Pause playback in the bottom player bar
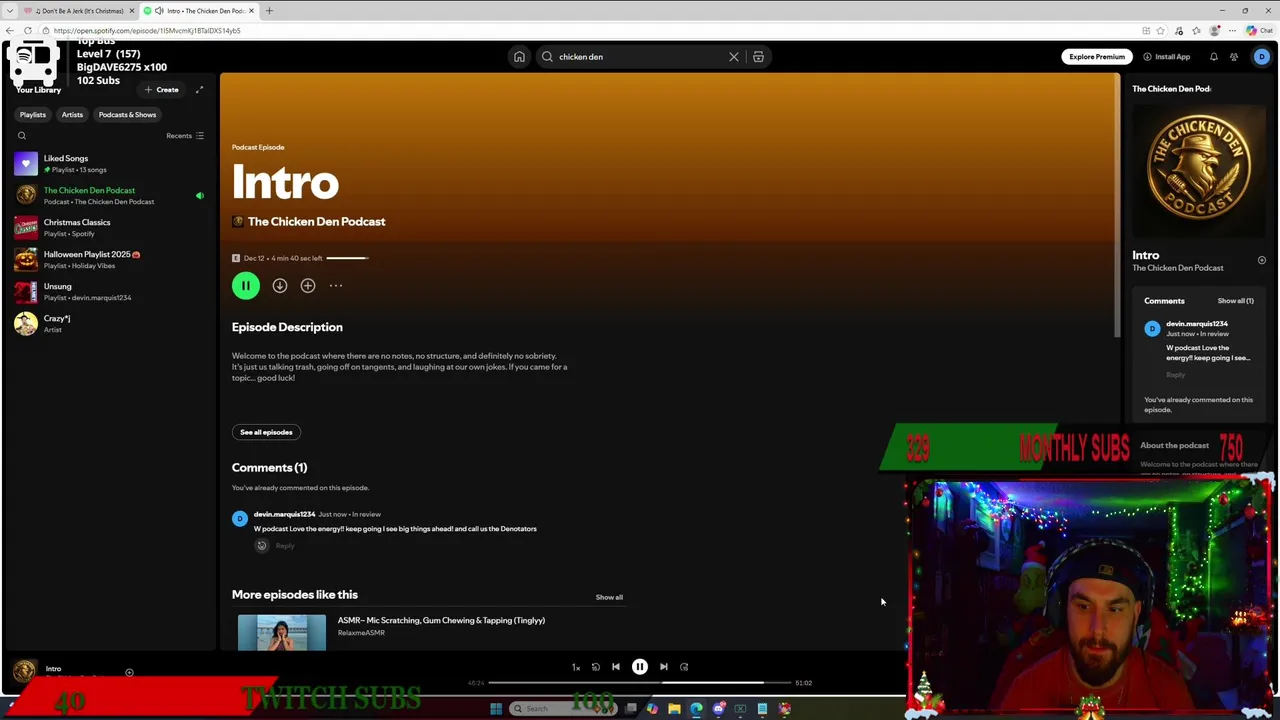 pos(640,667)
